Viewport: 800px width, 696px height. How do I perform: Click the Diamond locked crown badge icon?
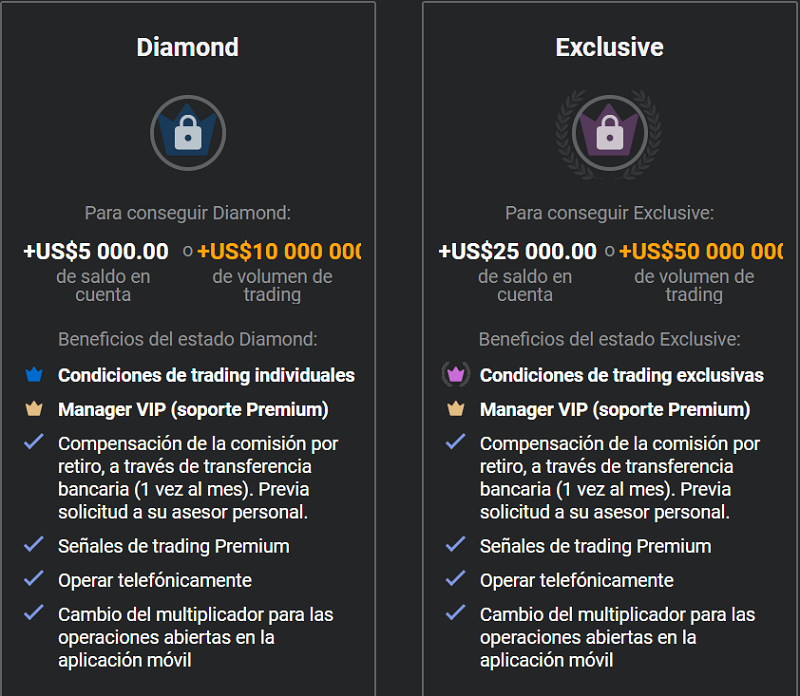[188, 132]
